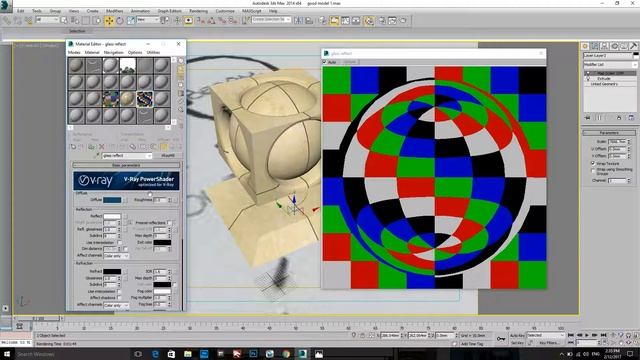This screenshot has width=640, height=360.
Task: Open the Modifier List dropdown
Action: [610, 65]
